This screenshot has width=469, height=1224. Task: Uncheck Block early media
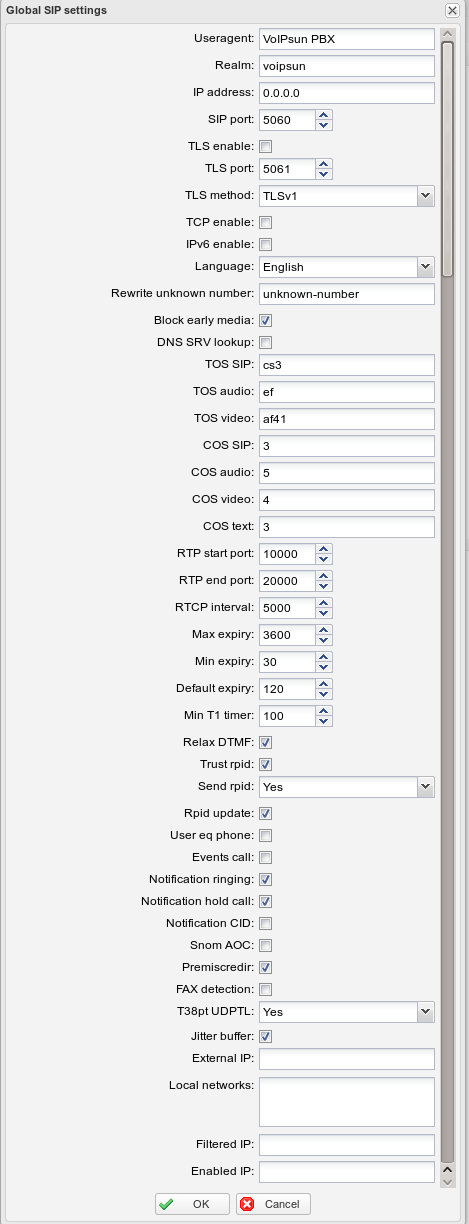[266, 321]
